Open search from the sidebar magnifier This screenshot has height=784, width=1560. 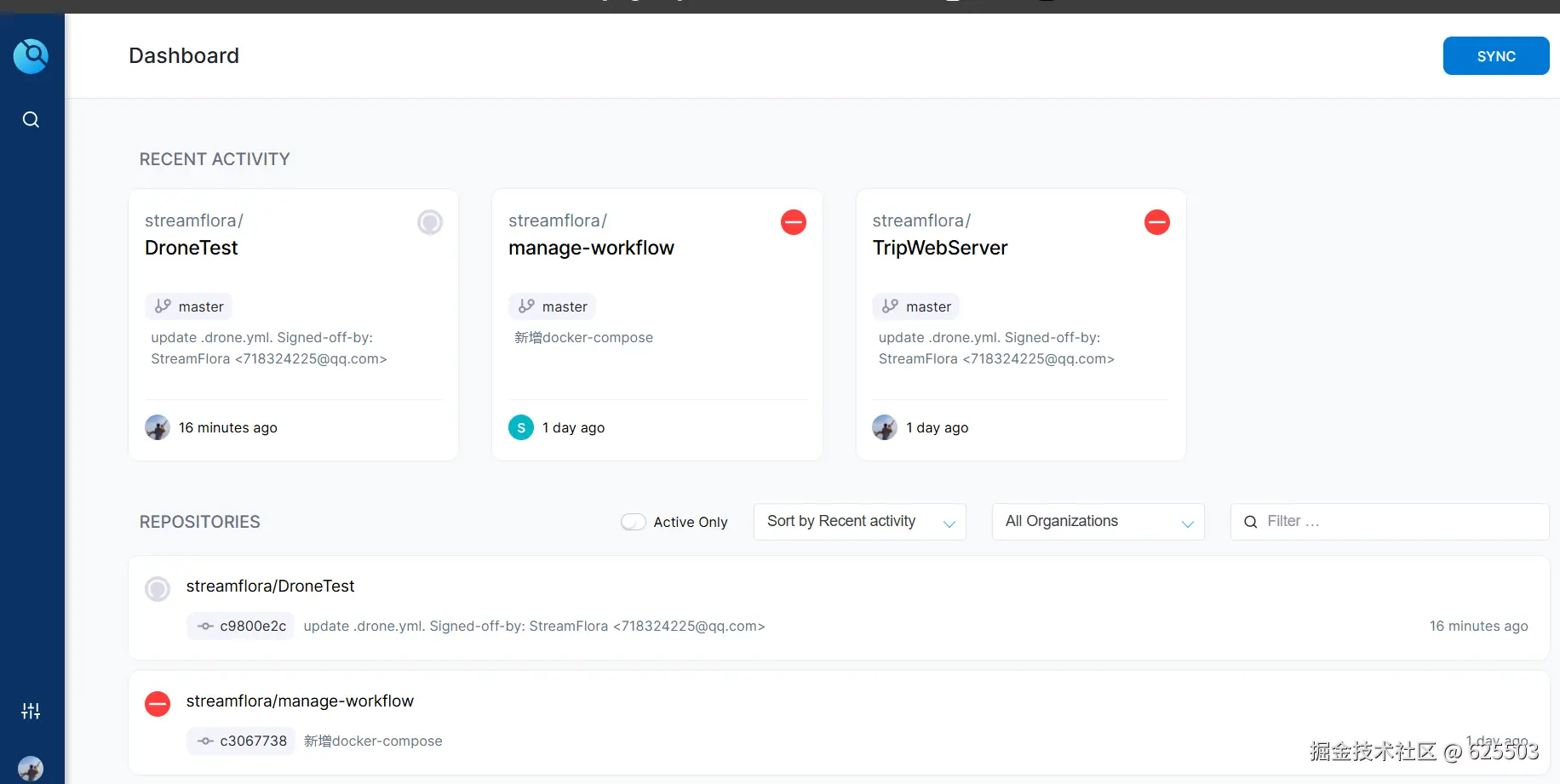click(31, 119)
